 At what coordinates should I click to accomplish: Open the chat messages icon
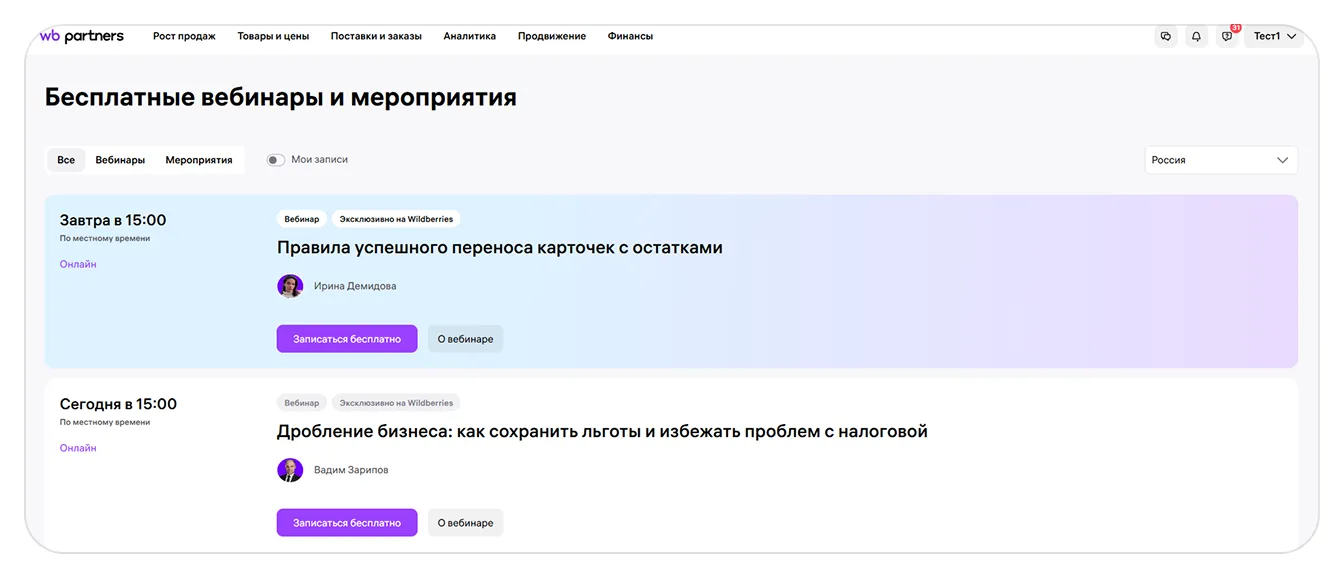pyautogui.click(x=1165, y=37)
